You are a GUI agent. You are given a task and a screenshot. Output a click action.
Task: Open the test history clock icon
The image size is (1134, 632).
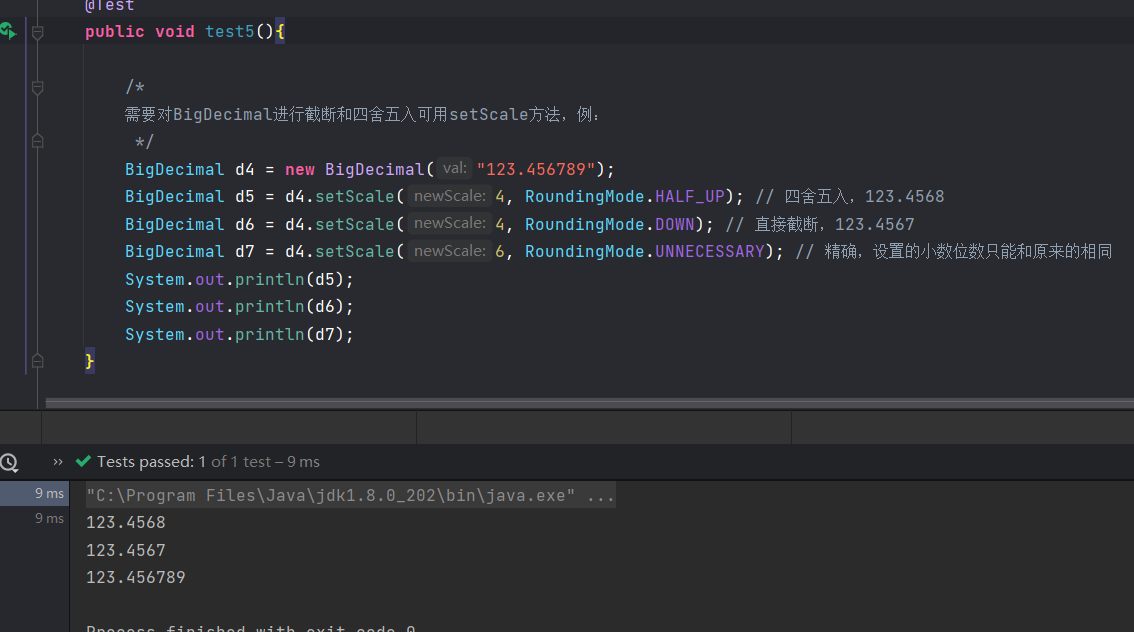point(9,463)
